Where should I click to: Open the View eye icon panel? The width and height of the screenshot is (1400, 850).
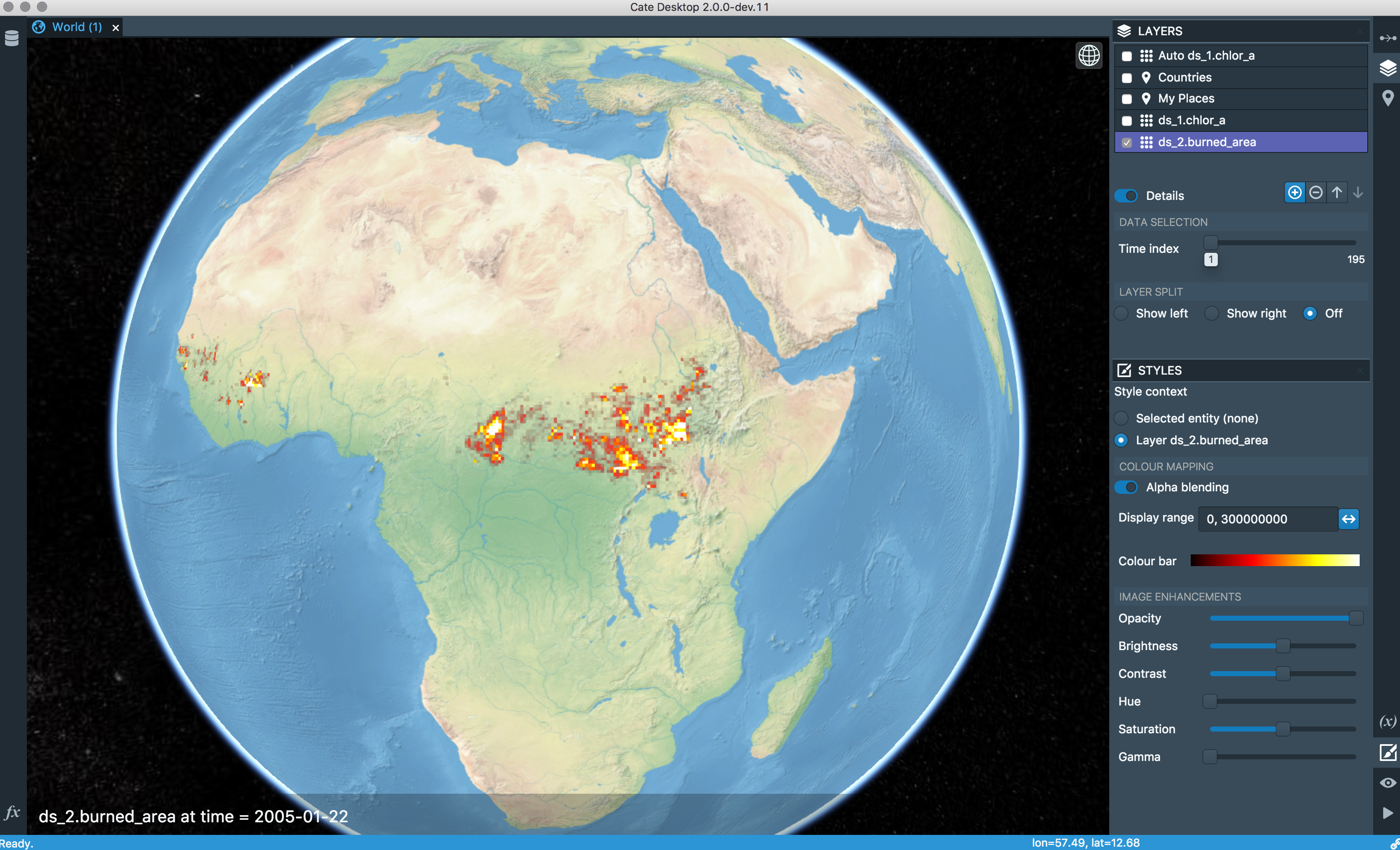point(1387,783)
